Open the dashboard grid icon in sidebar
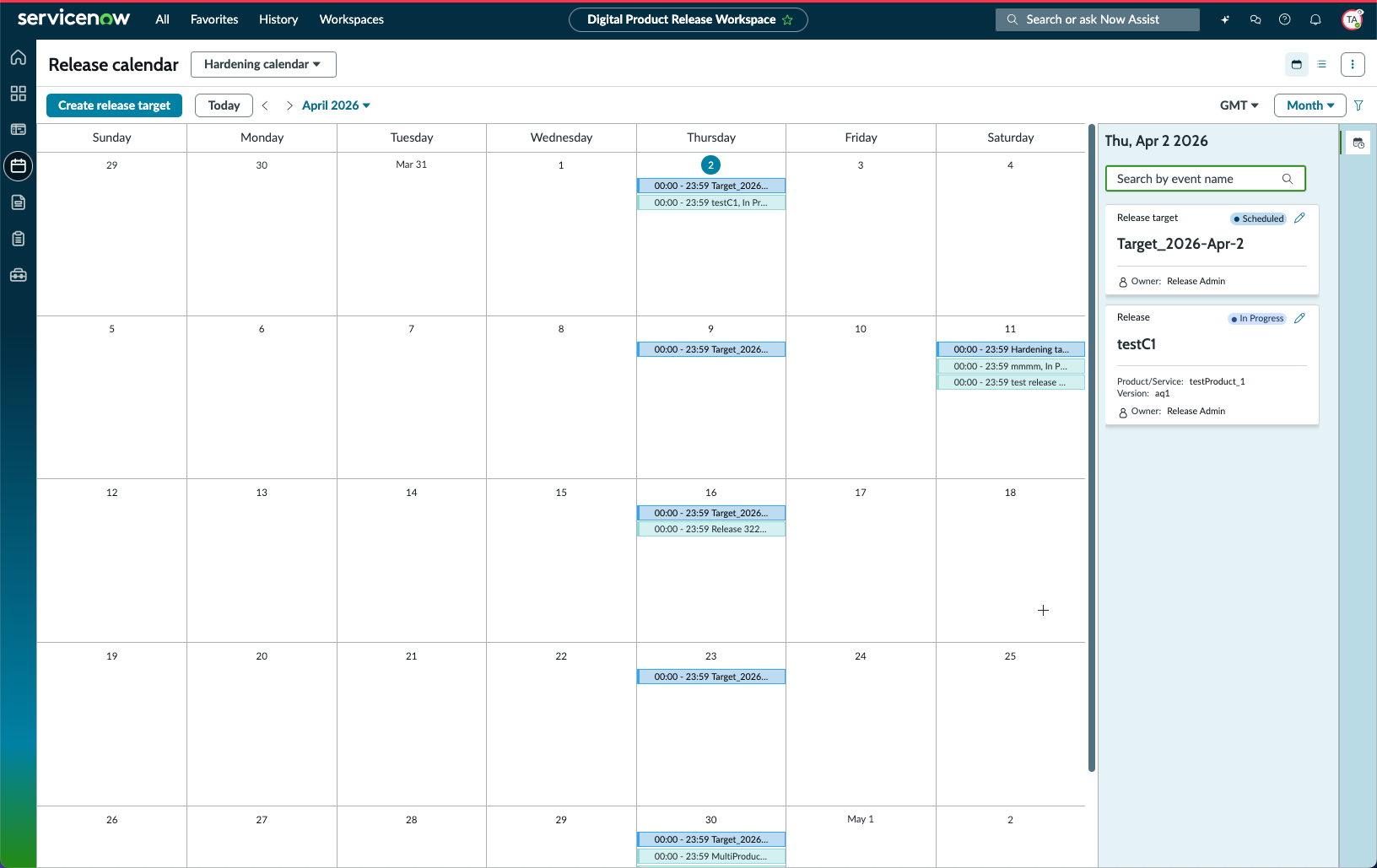This screenshot has width=1377, height=868. (19, 94)
